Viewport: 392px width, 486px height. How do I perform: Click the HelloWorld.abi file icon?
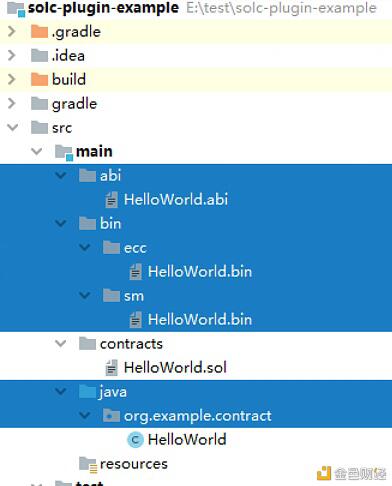(112, 200)
